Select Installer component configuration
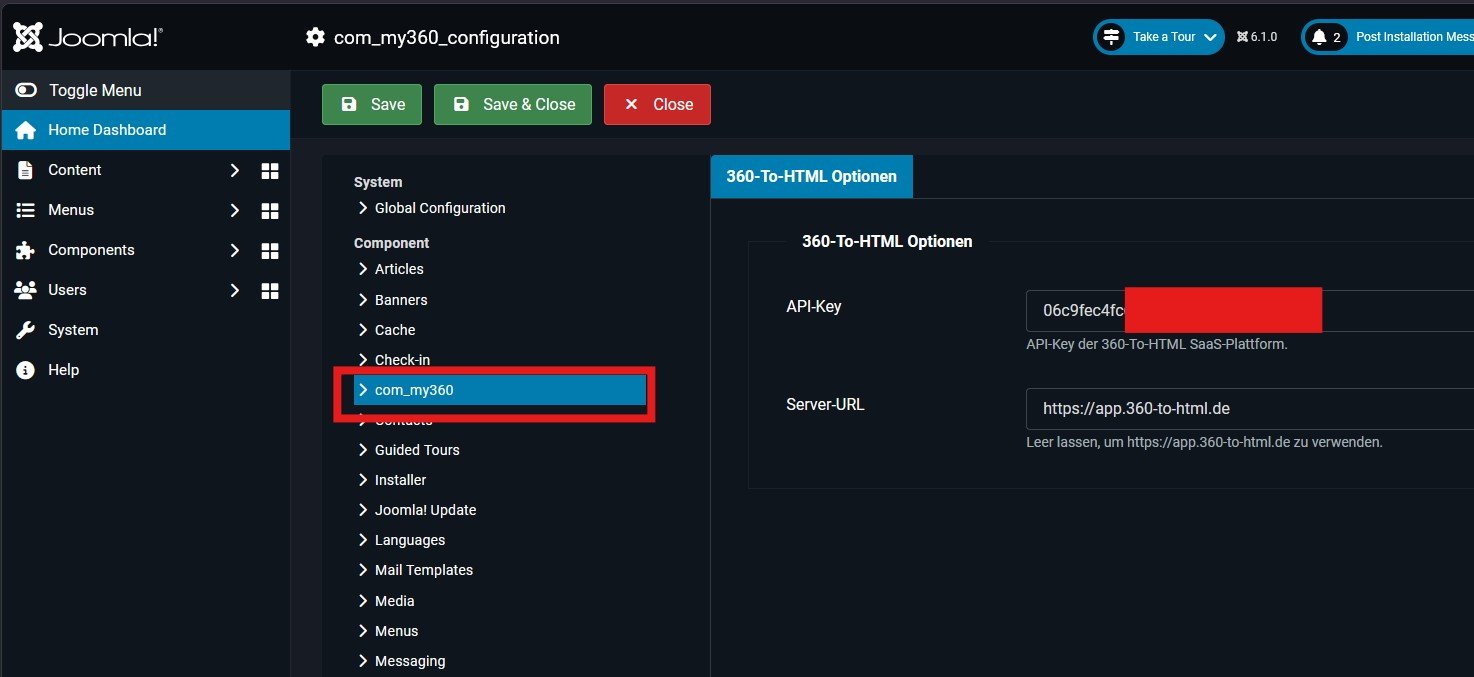Screen dimensions: 1474x677 pyautogui.click(x=400, y=480)
